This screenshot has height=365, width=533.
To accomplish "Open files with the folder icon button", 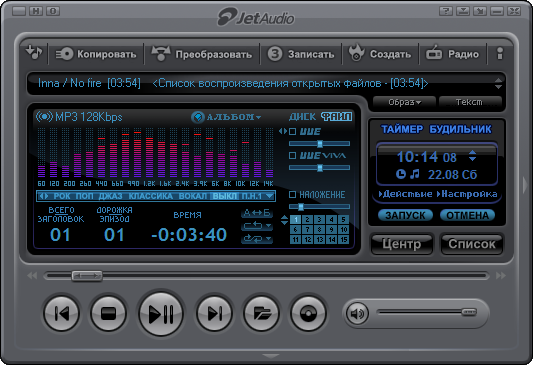I will [x=261, y=313].
